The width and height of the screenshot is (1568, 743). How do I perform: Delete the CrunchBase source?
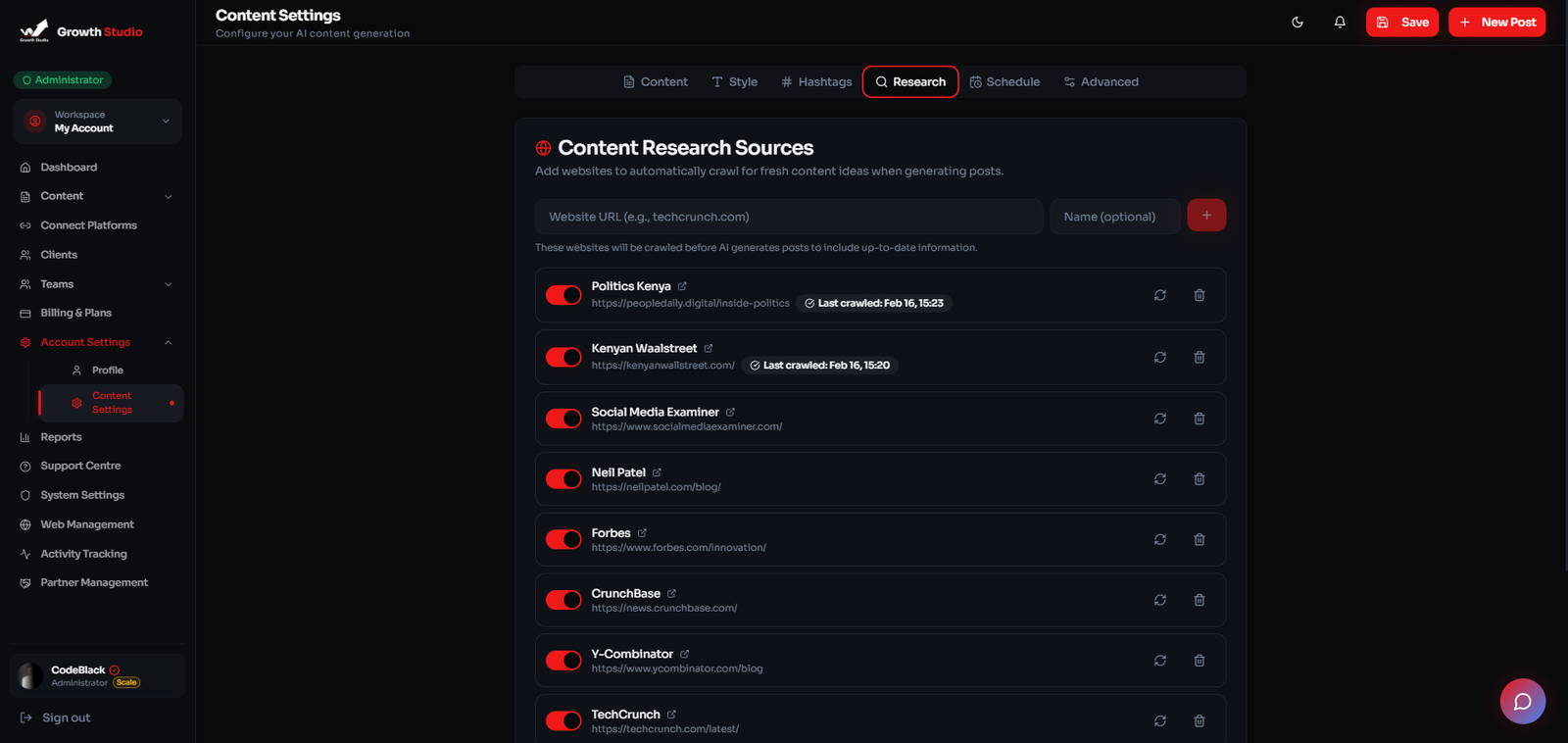coord(1200,600)
